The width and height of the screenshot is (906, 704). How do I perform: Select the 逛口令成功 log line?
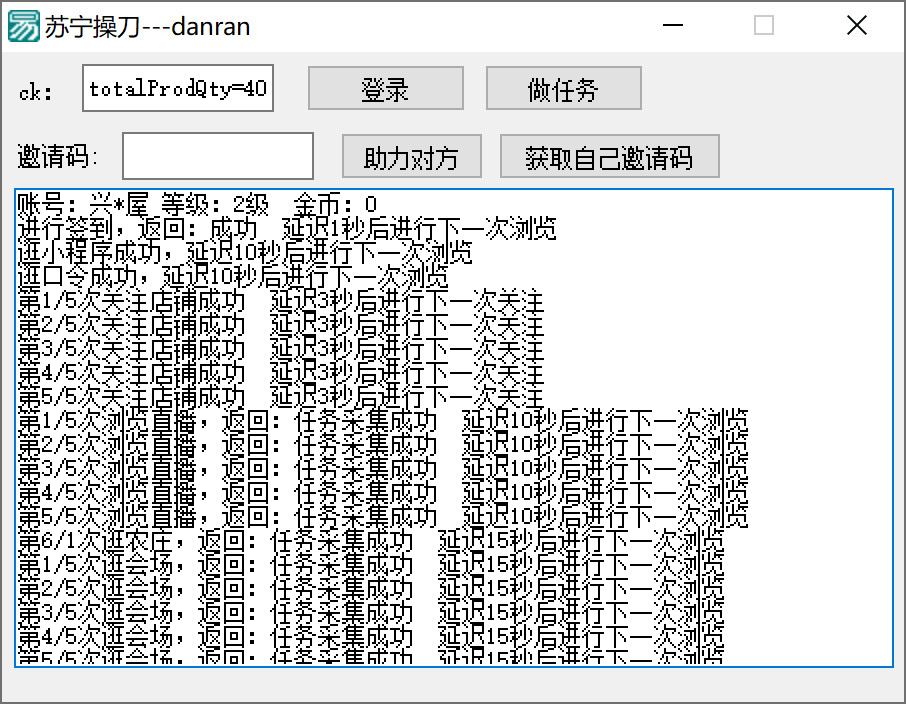(233, 277)
